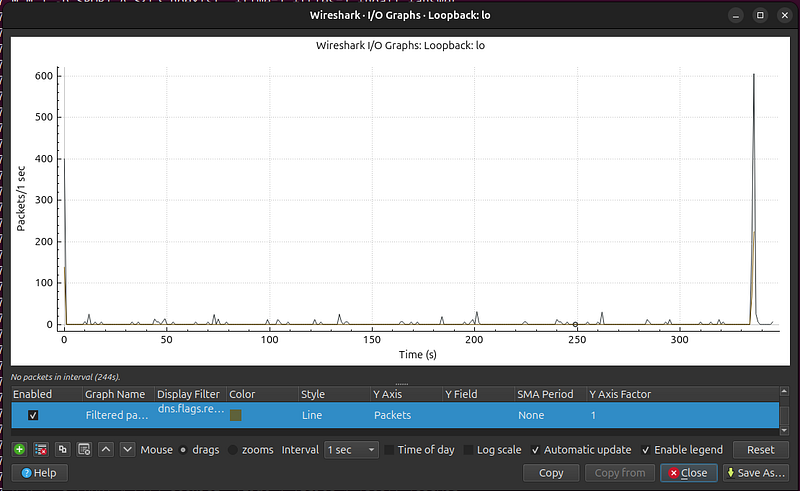Click the Display Filter column header
Viewport: 800px width, 491px height.
(x=190, y=394)
